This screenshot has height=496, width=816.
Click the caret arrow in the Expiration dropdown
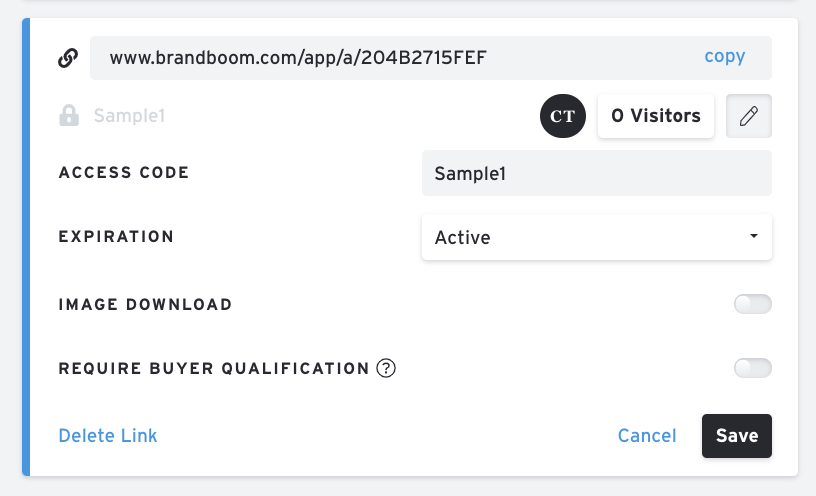(x=752, y=236)
